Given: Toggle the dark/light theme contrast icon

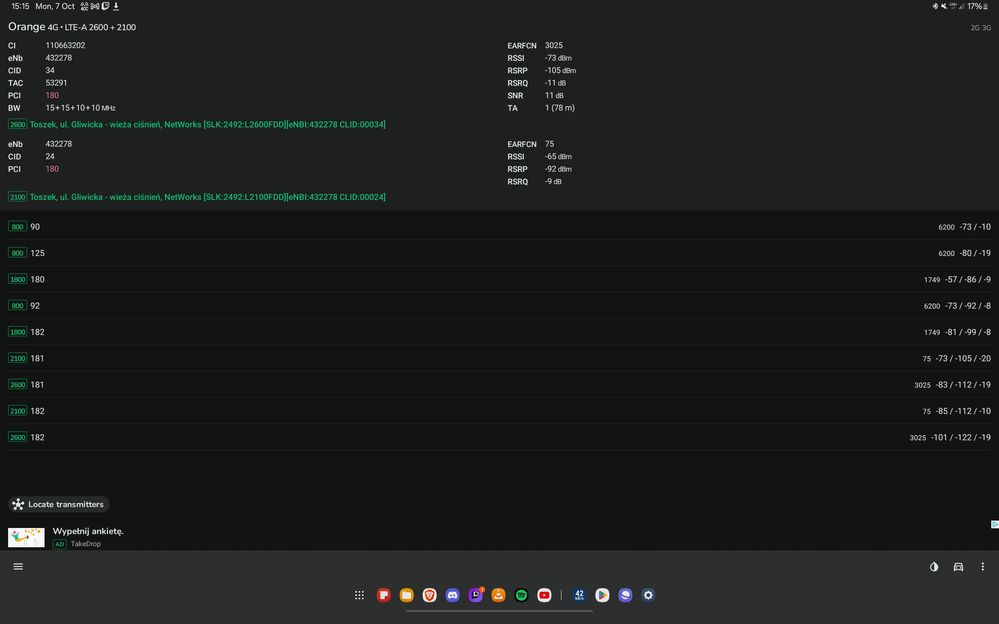Looking at the screenshot, I should pyautogui.click(x=934, y=567).
